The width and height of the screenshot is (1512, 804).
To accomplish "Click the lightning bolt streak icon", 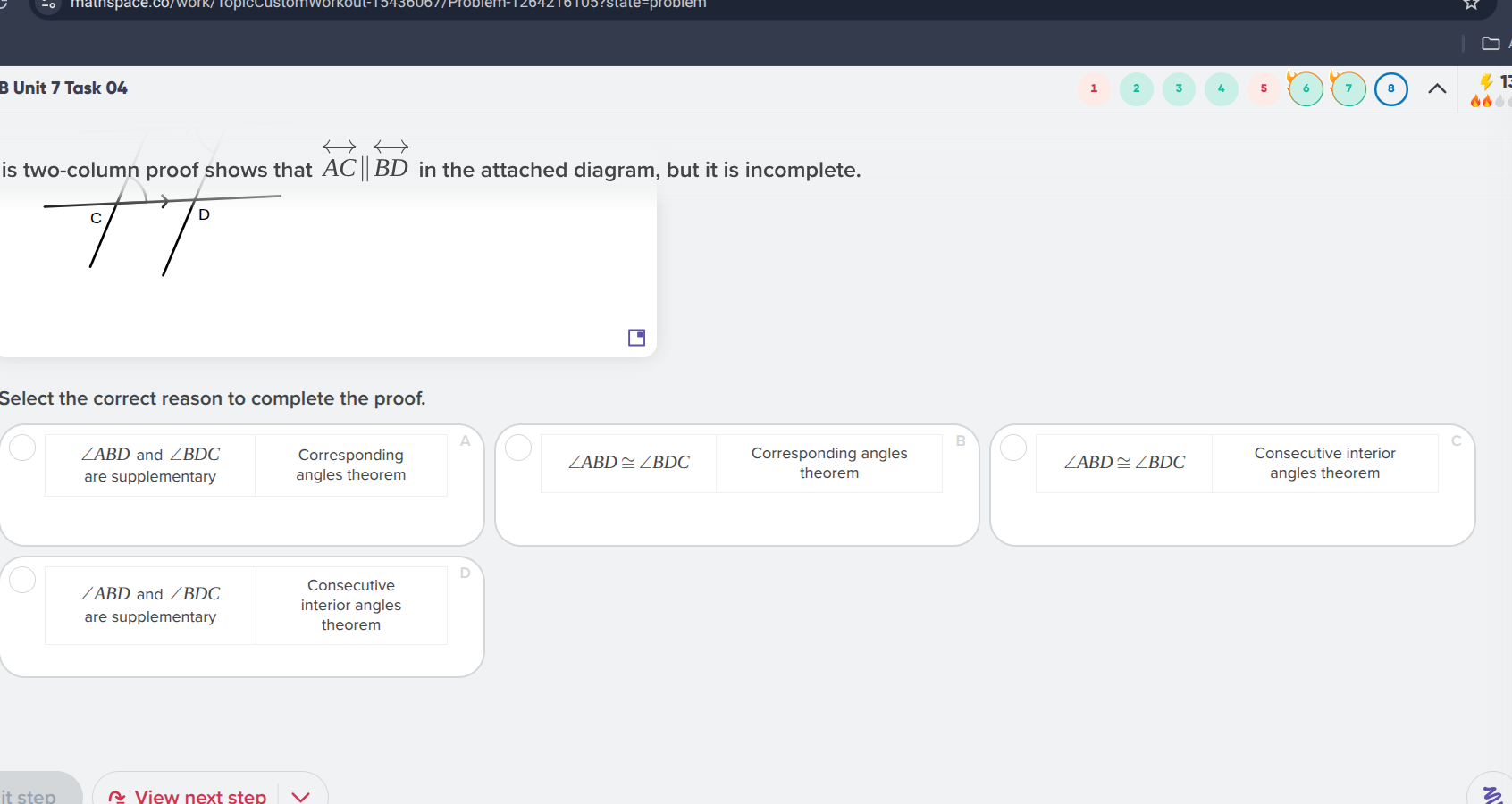I will pos(1486,82).
